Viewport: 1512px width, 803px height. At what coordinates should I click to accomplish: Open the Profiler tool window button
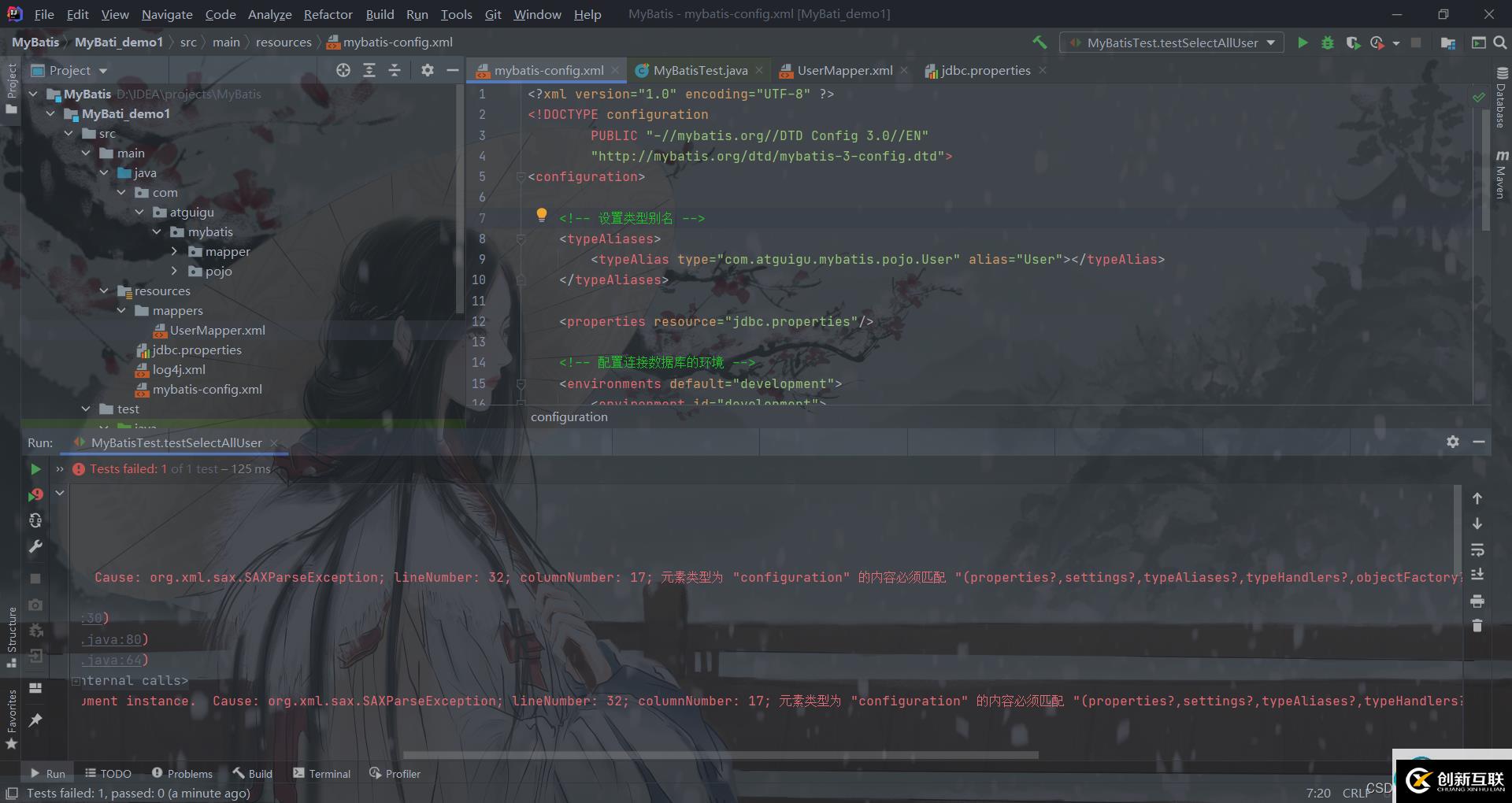coord(395,774)
